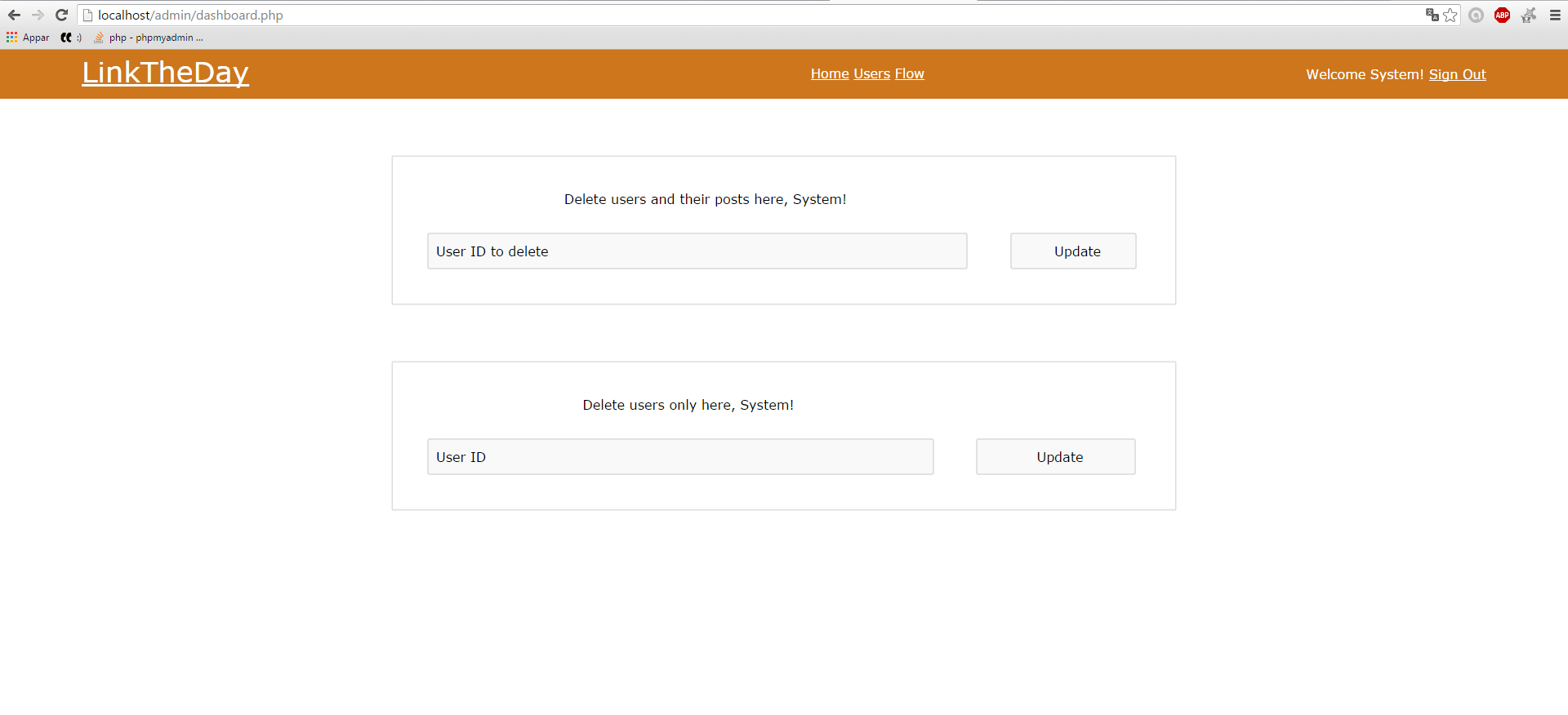Image resolution: width=1568 pixels, height=715 pixels.
Task: Click the smiley bookmark in the bookmarks bar
Action: click(x=71, y=38)
